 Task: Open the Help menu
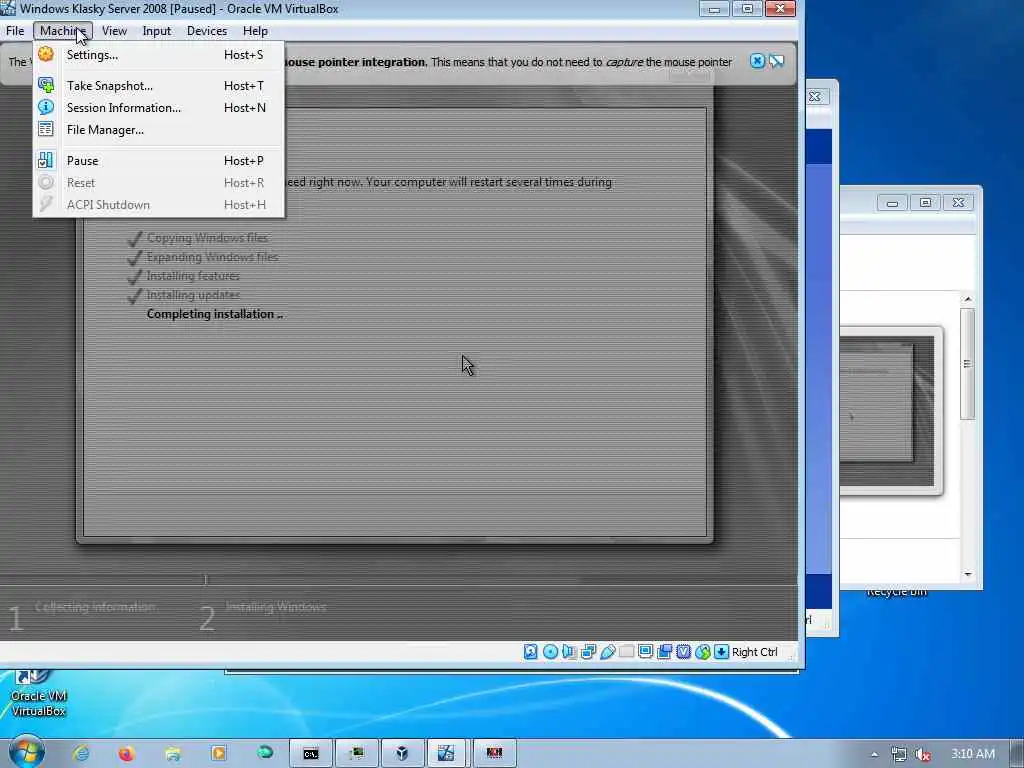[255, 31]
